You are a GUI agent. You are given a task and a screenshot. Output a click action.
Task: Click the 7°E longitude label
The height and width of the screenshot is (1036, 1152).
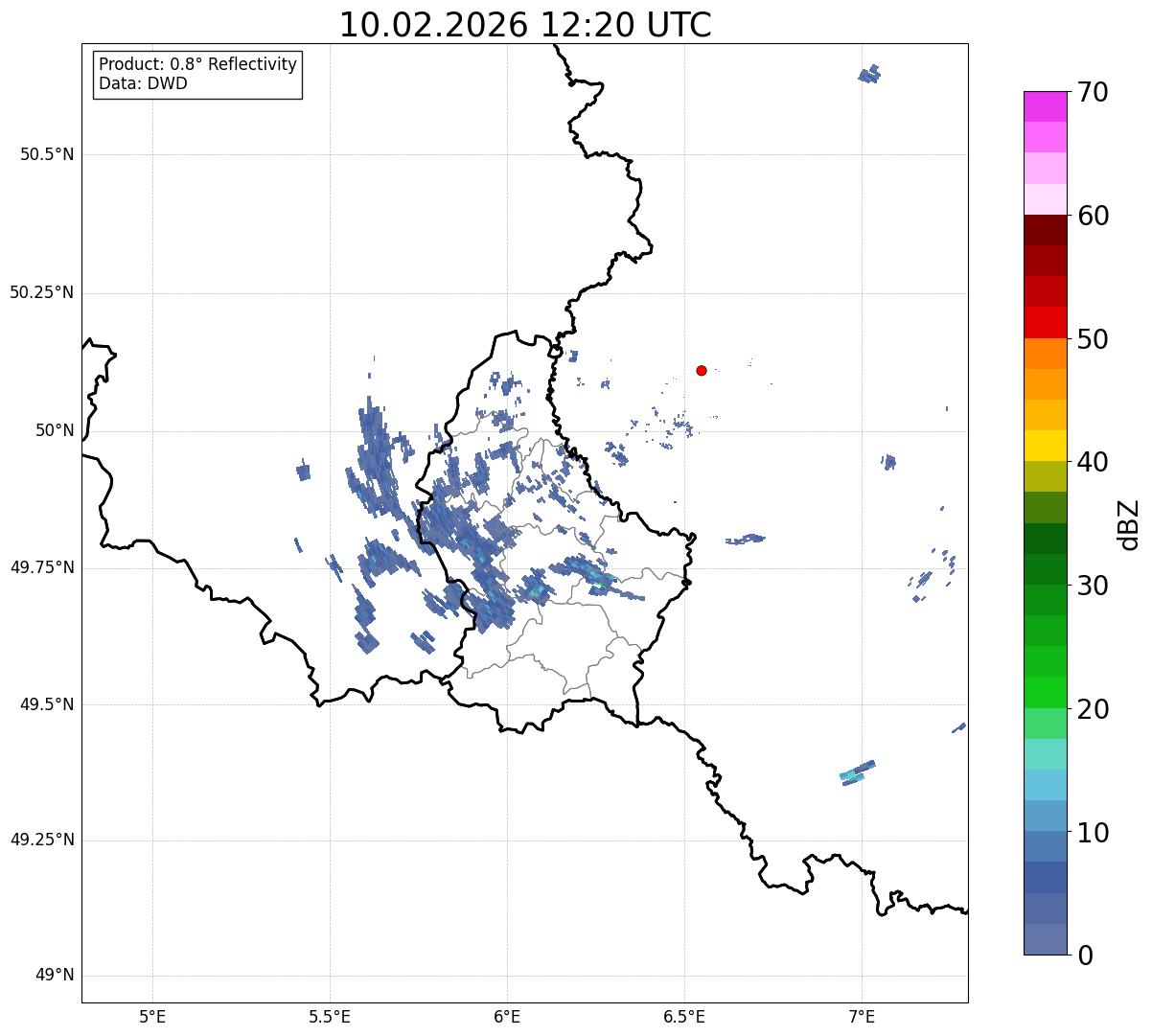[x=862, y=1016]
